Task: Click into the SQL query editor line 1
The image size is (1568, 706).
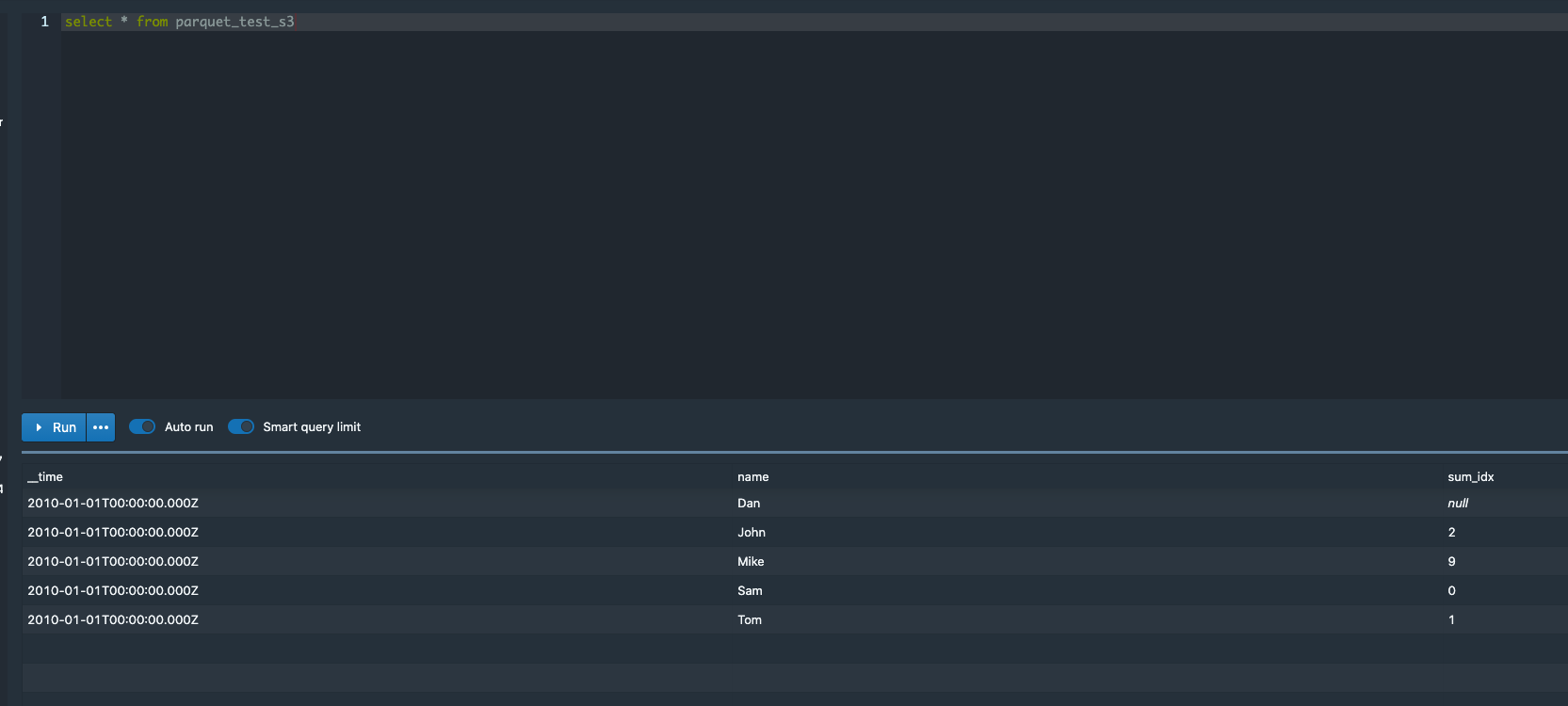Action: click(x=815, y=22)
